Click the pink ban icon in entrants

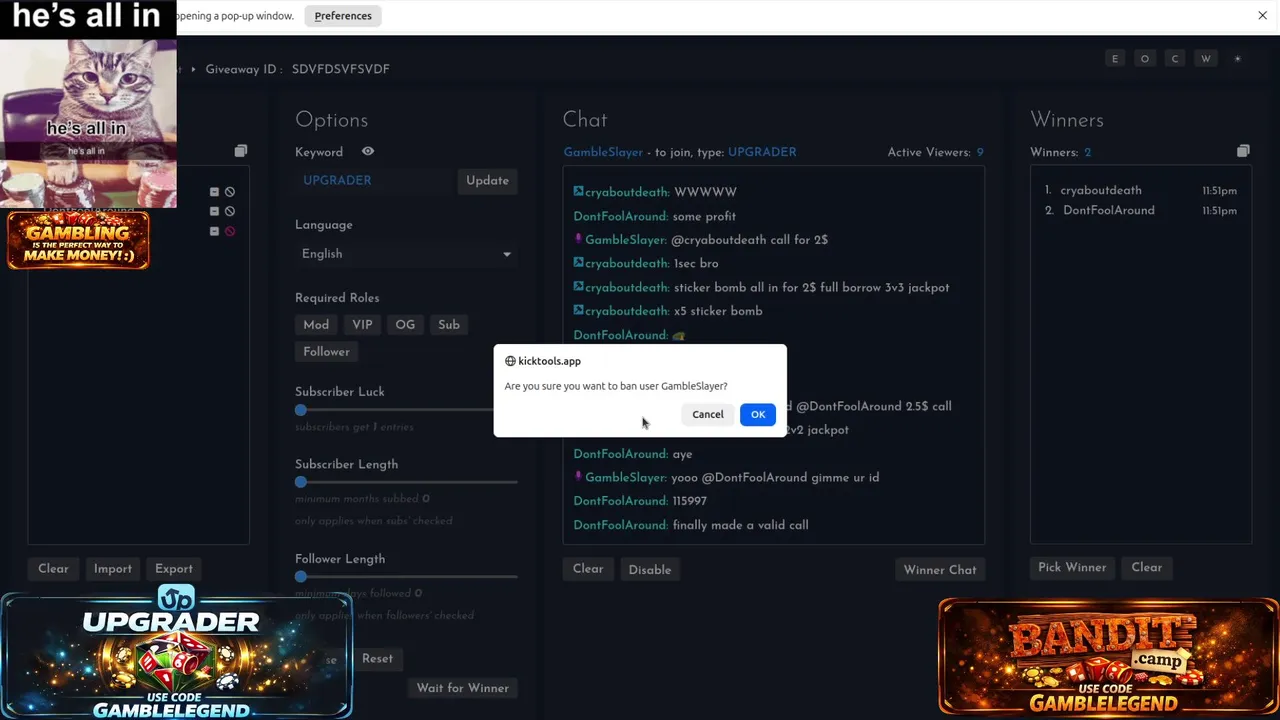pos(230,231)
